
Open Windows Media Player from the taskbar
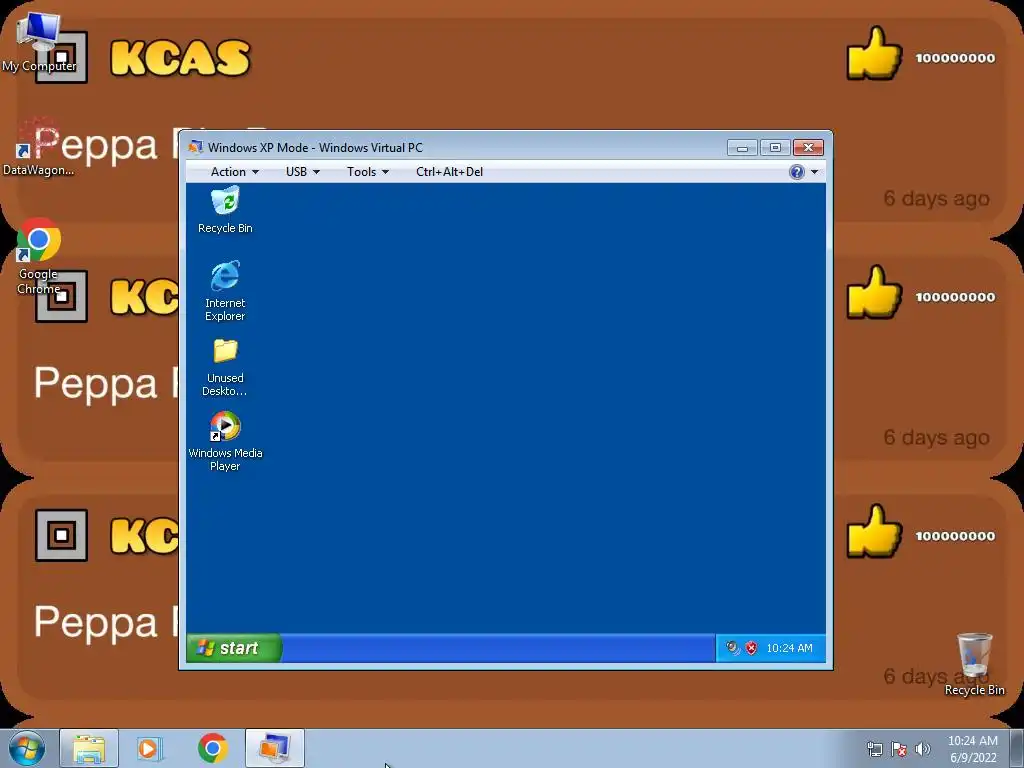click(x=150, y=748)
